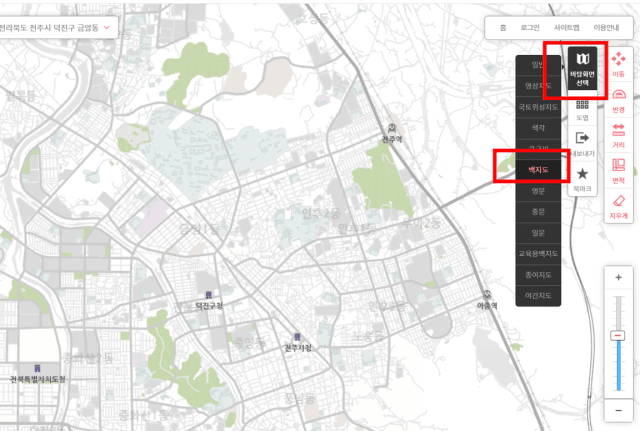Viewport: 640px width, 431px height.
Task: Select the 면적 area measurement tool
Action: 618,171
